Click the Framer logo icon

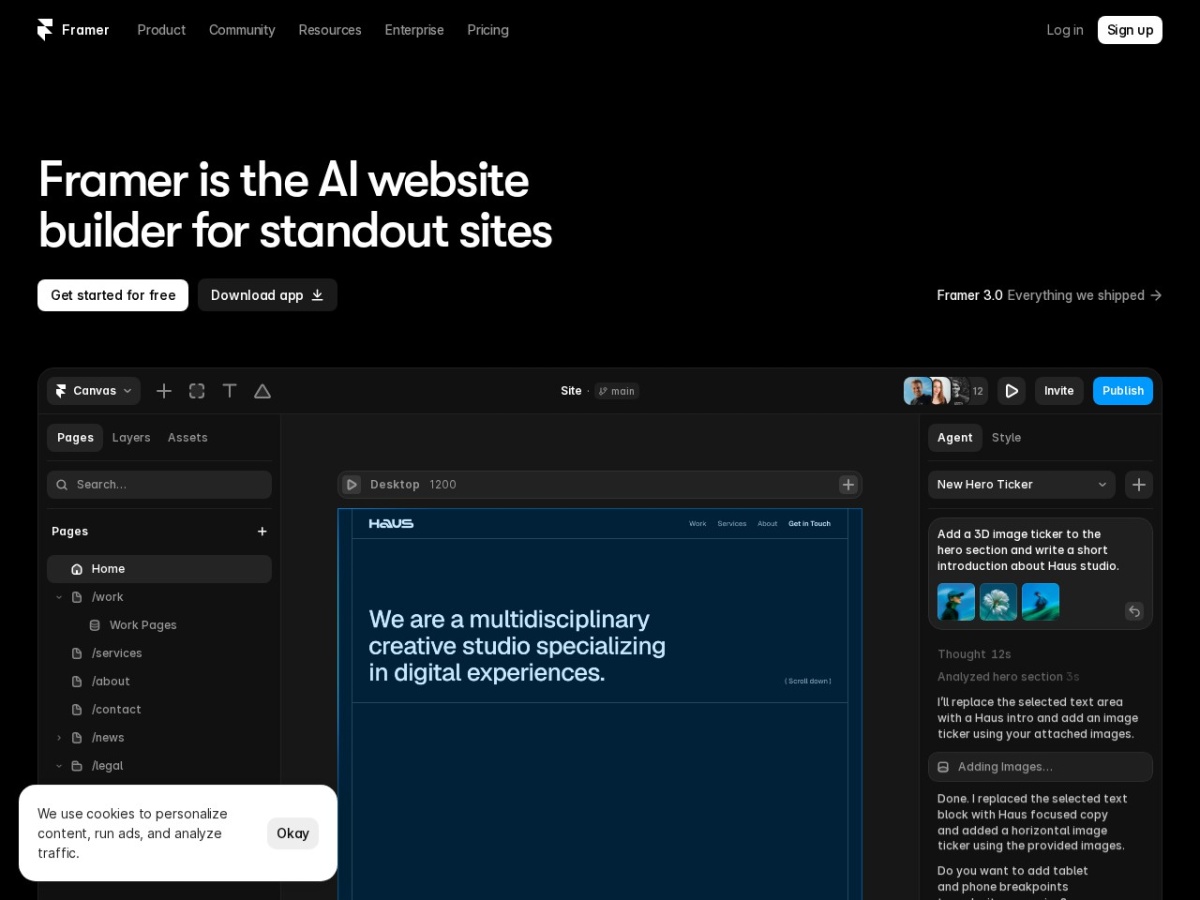pyautogui.click(x=45, y=30)
